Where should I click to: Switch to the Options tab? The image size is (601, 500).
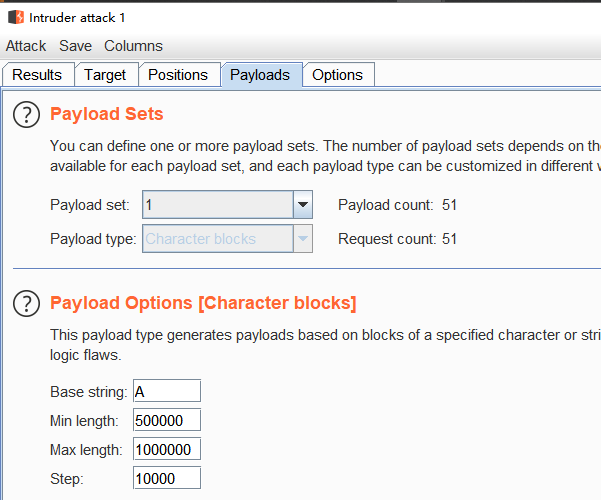pyautogui.click(x=338, y=75)
